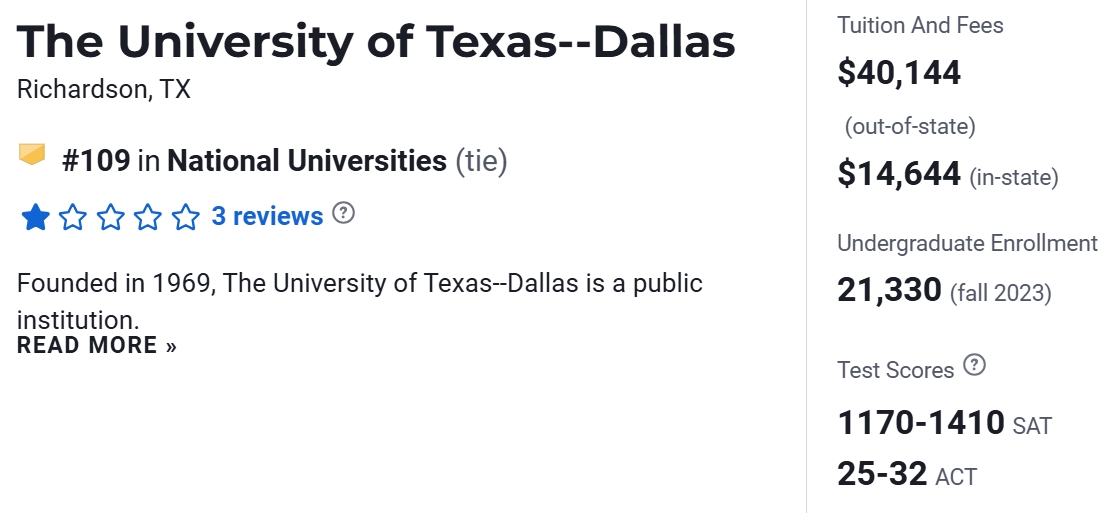Click the second rating star
The image size is (1102, 513).
click(73, 217)
